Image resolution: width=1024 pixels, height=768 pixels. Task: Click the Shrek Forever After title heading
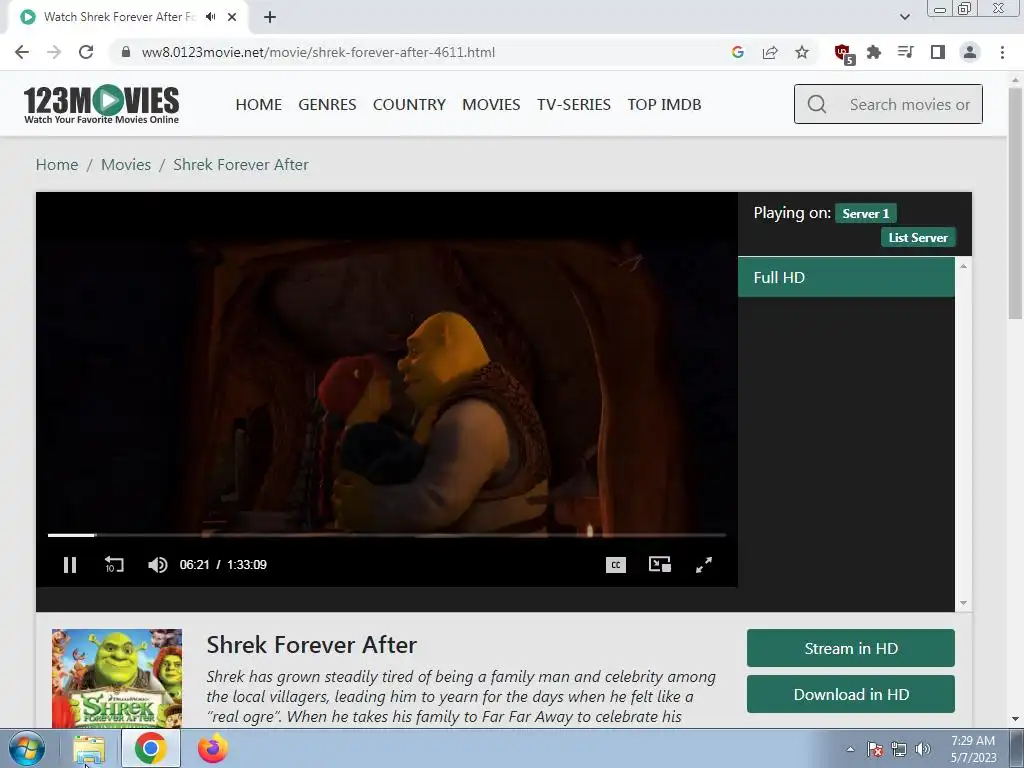coord(312,645)
